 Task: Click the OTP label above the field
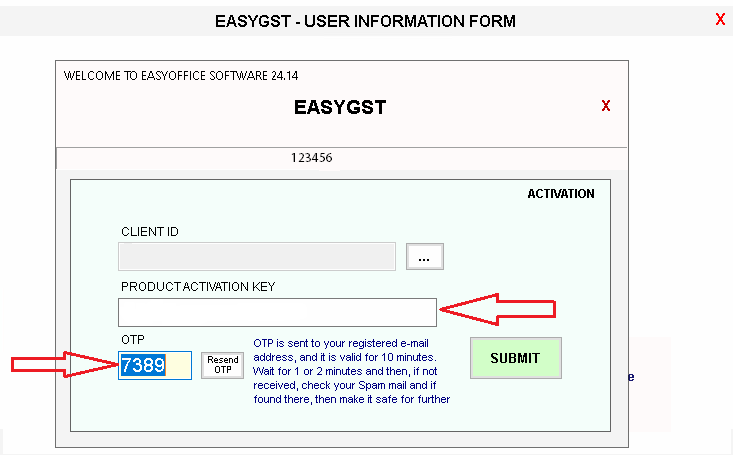[x=133, y=340]
